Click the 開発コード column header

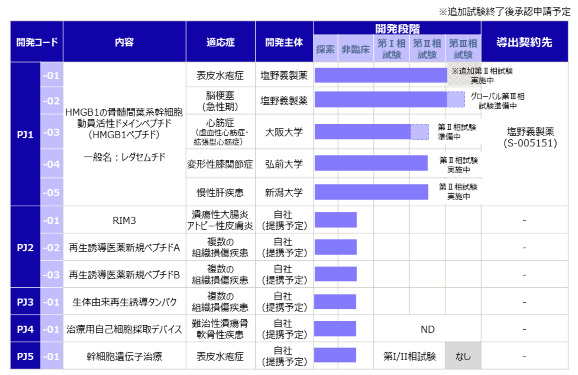[37, 42]
